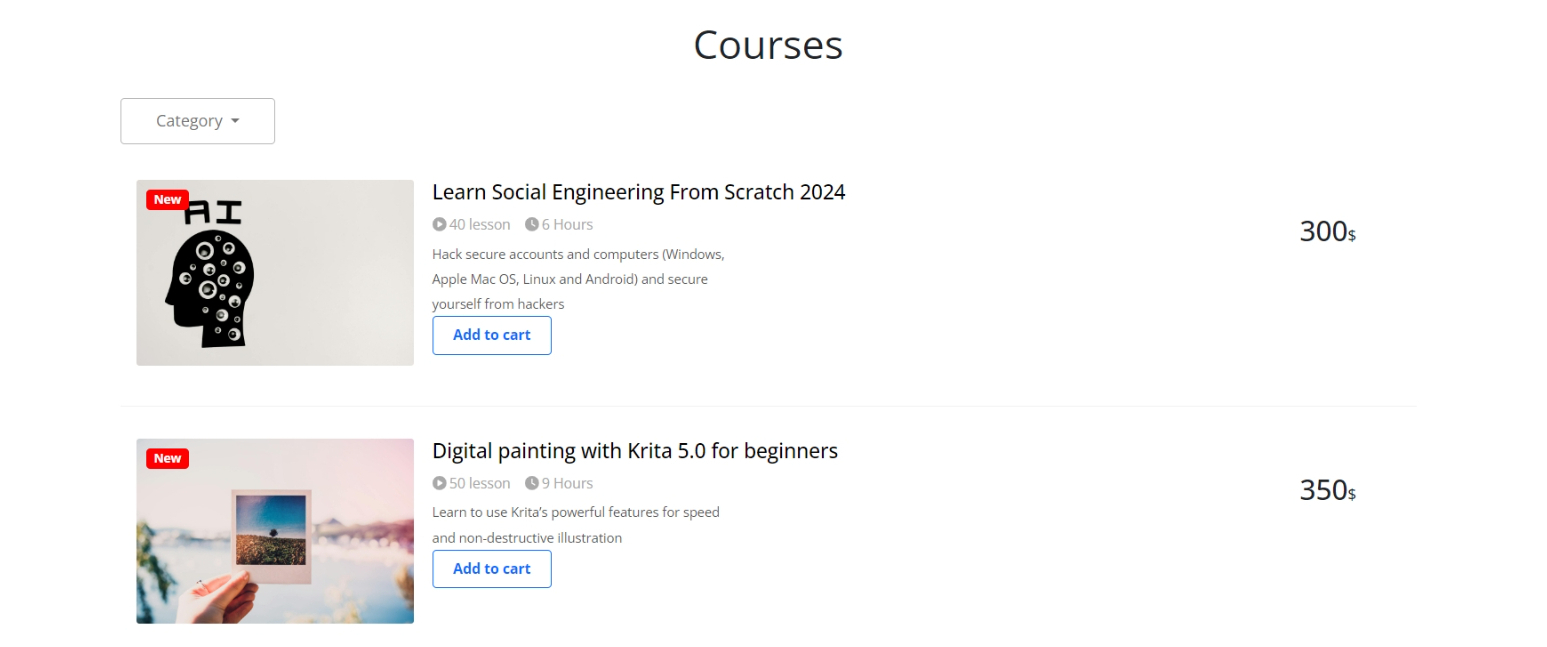Click the polaroid photo course thumbnail

pyautogui.click(x=275, y=531)
